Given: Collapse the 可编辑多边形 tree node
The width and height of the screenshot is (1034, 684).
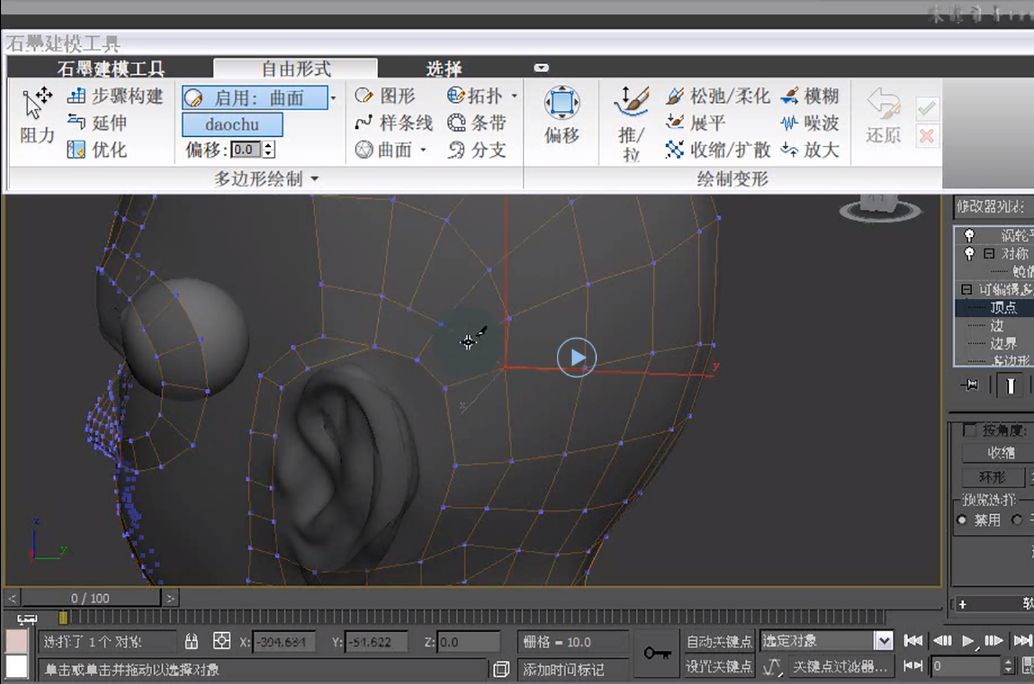Looking at the screenshot, I should pyautogui.click(x=966, y=289).
